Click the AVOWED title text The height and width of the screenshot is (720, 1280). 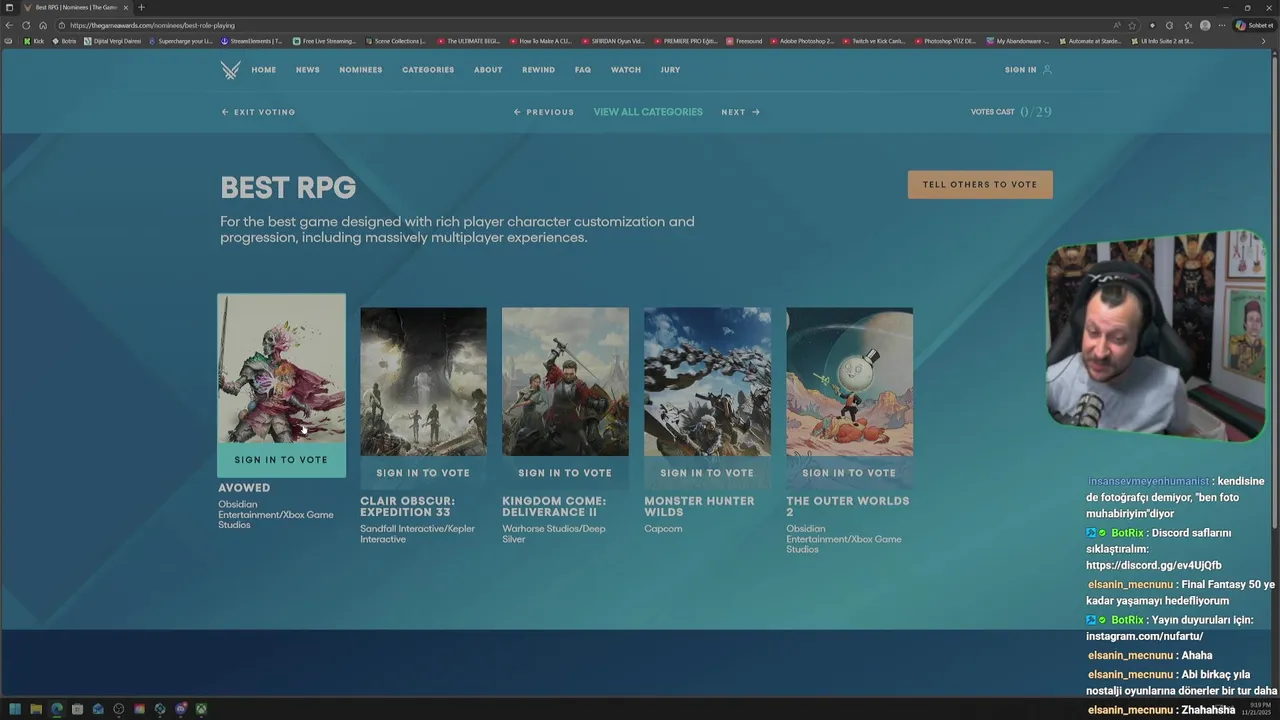[x=244, y=488]
